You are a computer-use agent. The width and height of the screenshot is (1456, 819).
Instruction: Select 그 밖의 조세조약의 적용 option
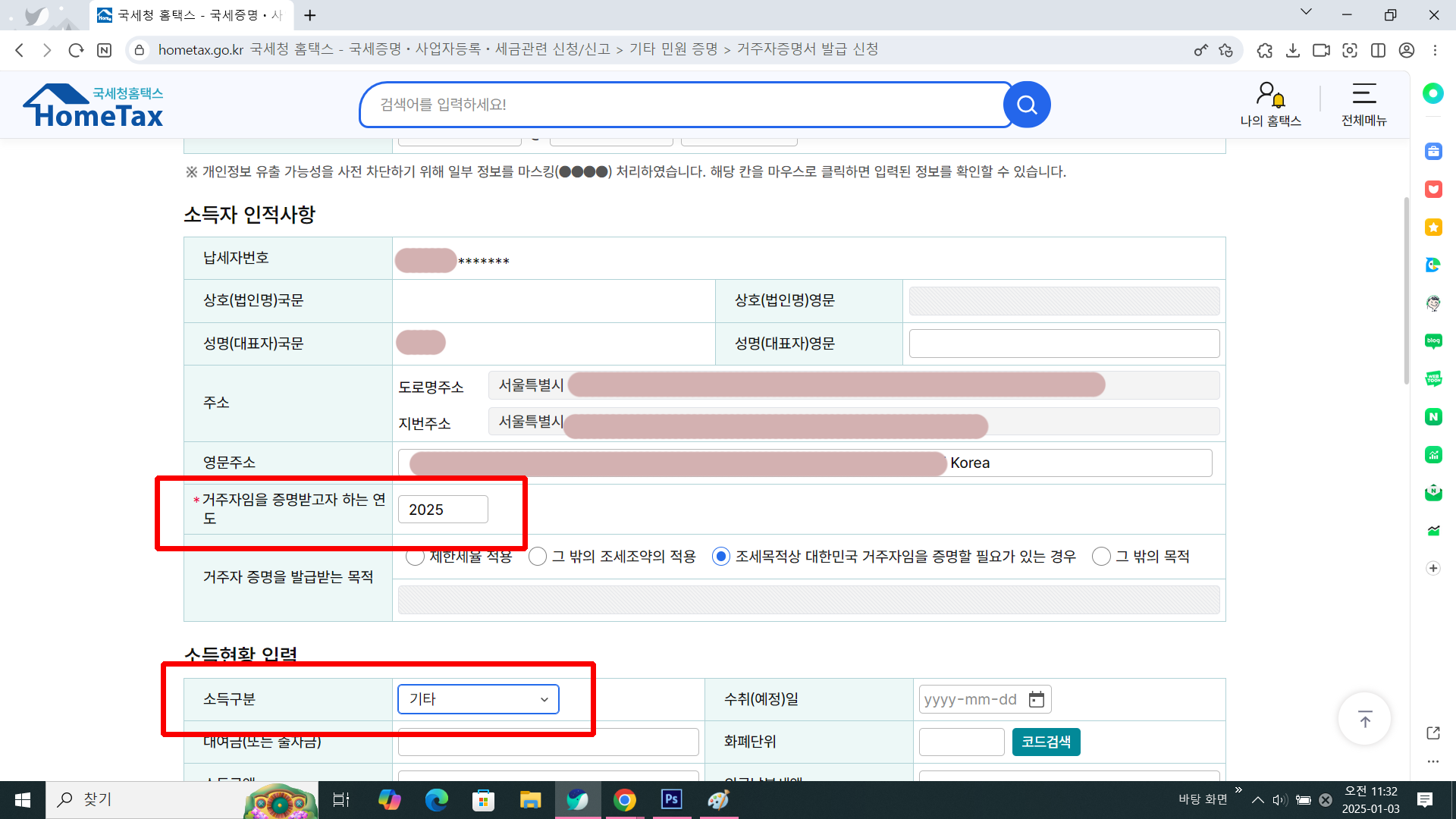[538, 557]
